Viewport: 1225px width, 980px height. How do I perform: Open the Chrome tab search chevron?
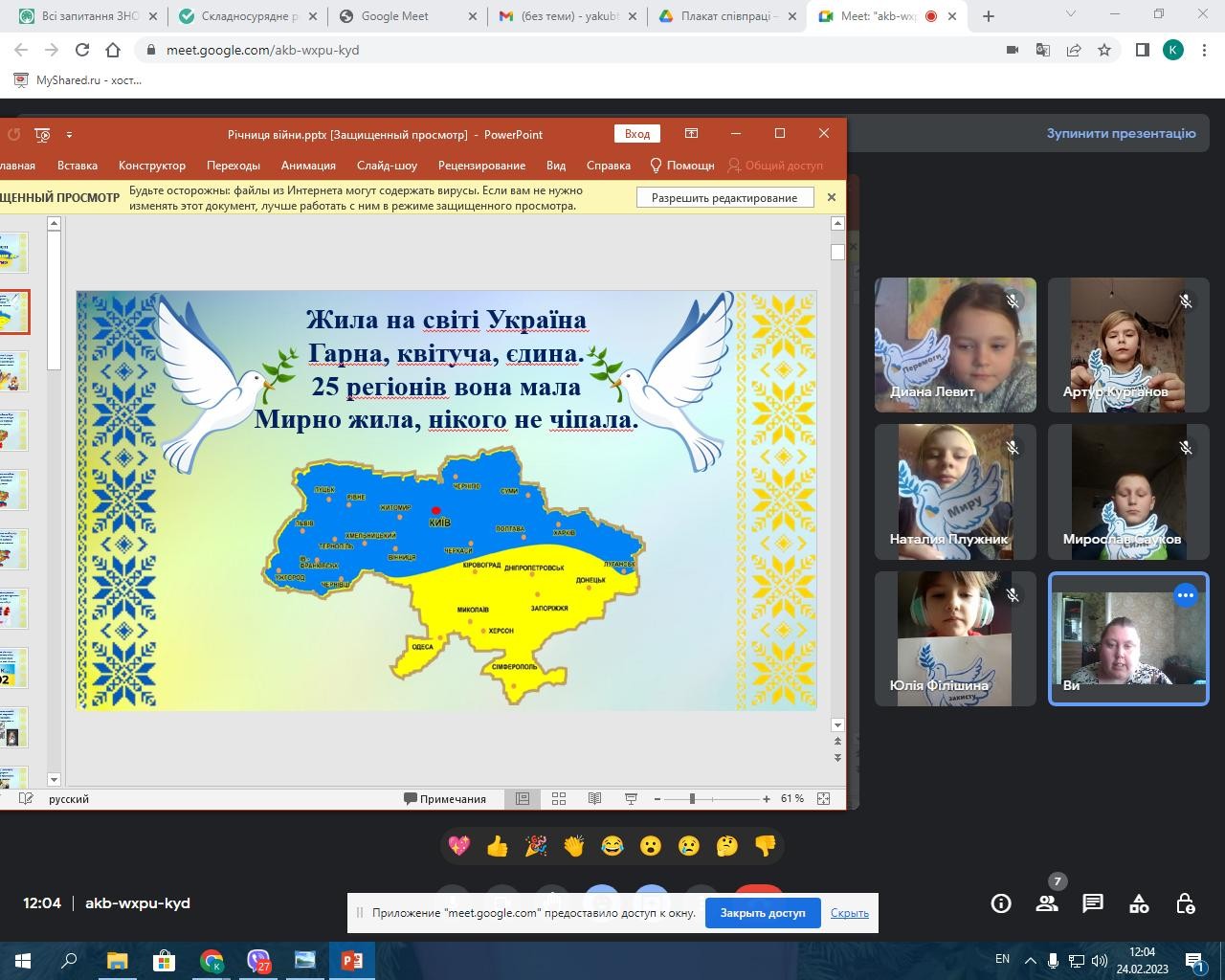pyautogui.click(x=1071, y=14)
